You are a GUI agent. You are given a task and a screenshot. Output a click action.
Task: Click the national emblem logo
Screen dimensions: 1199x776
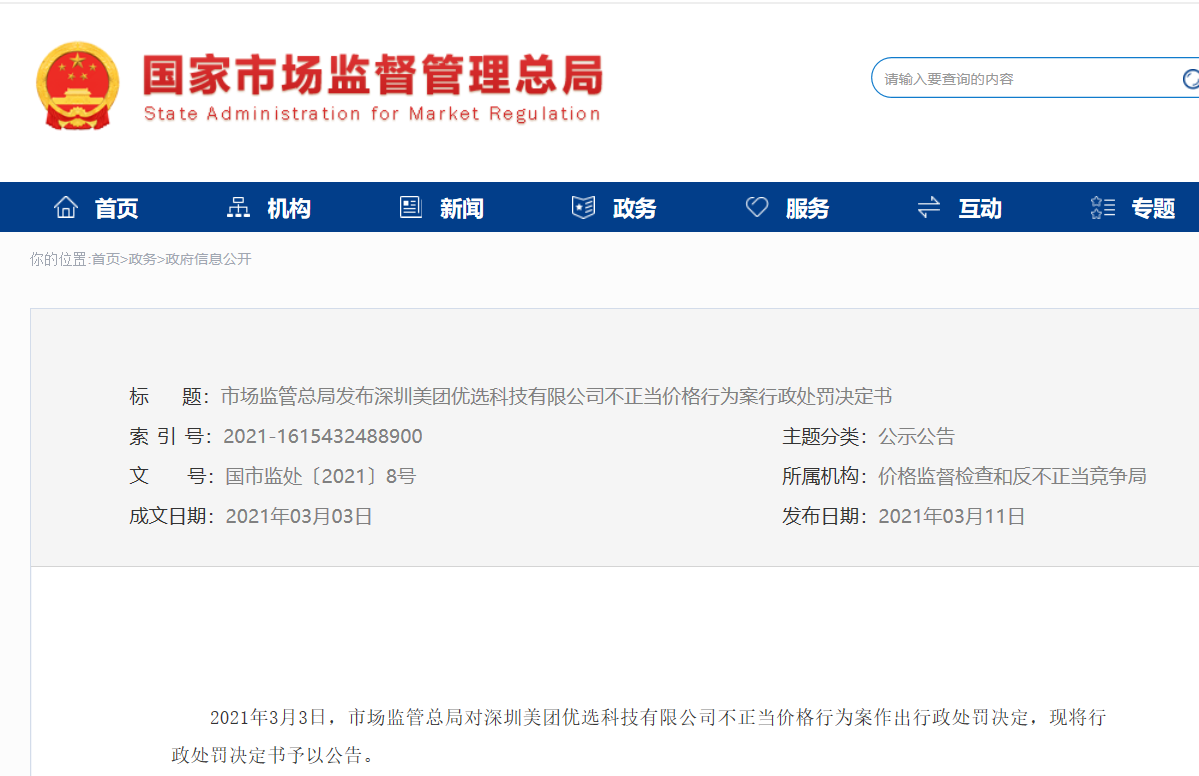click(77, 85)
